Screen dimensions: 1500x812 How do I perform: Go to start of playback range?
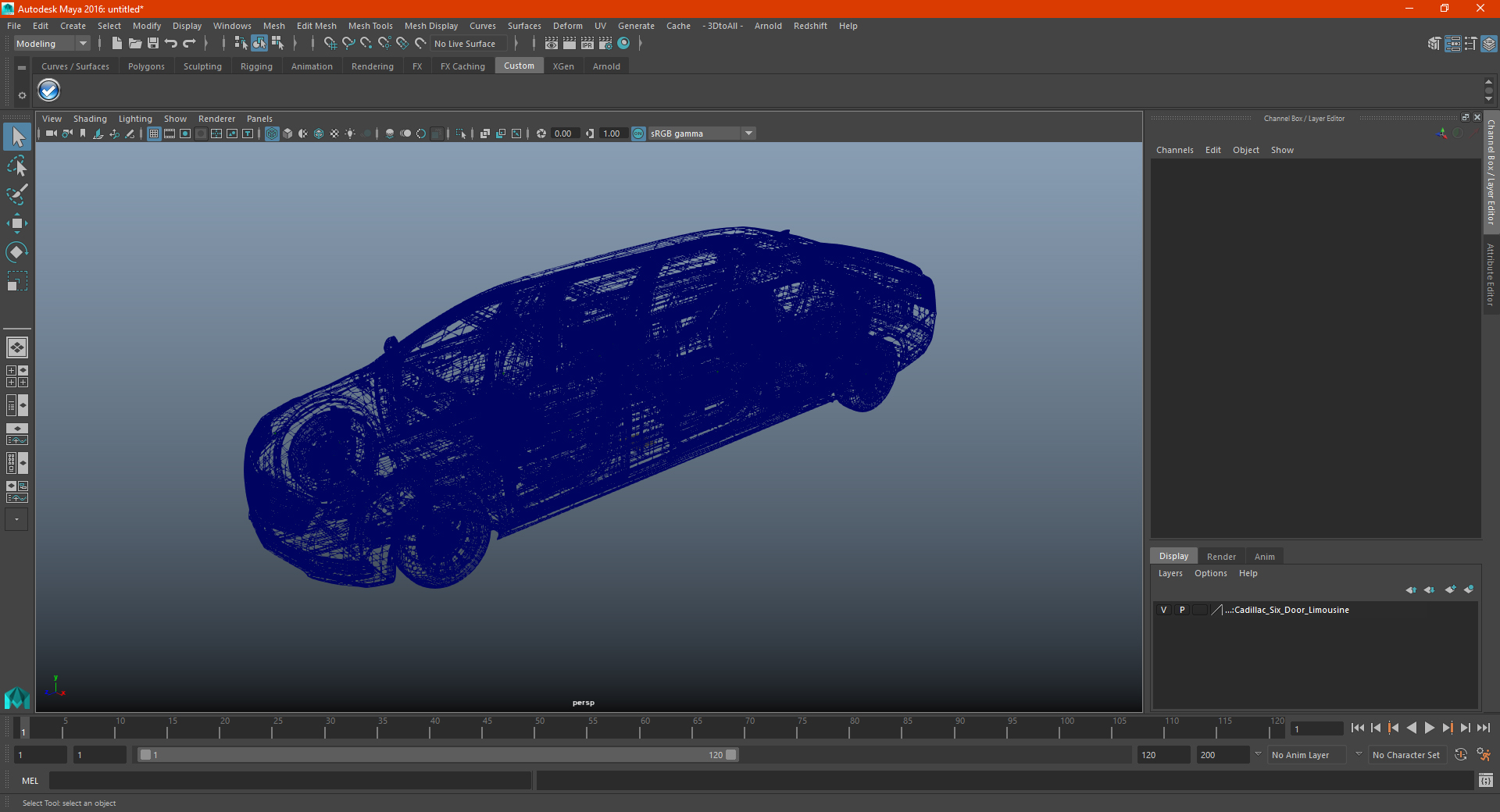1358,728
